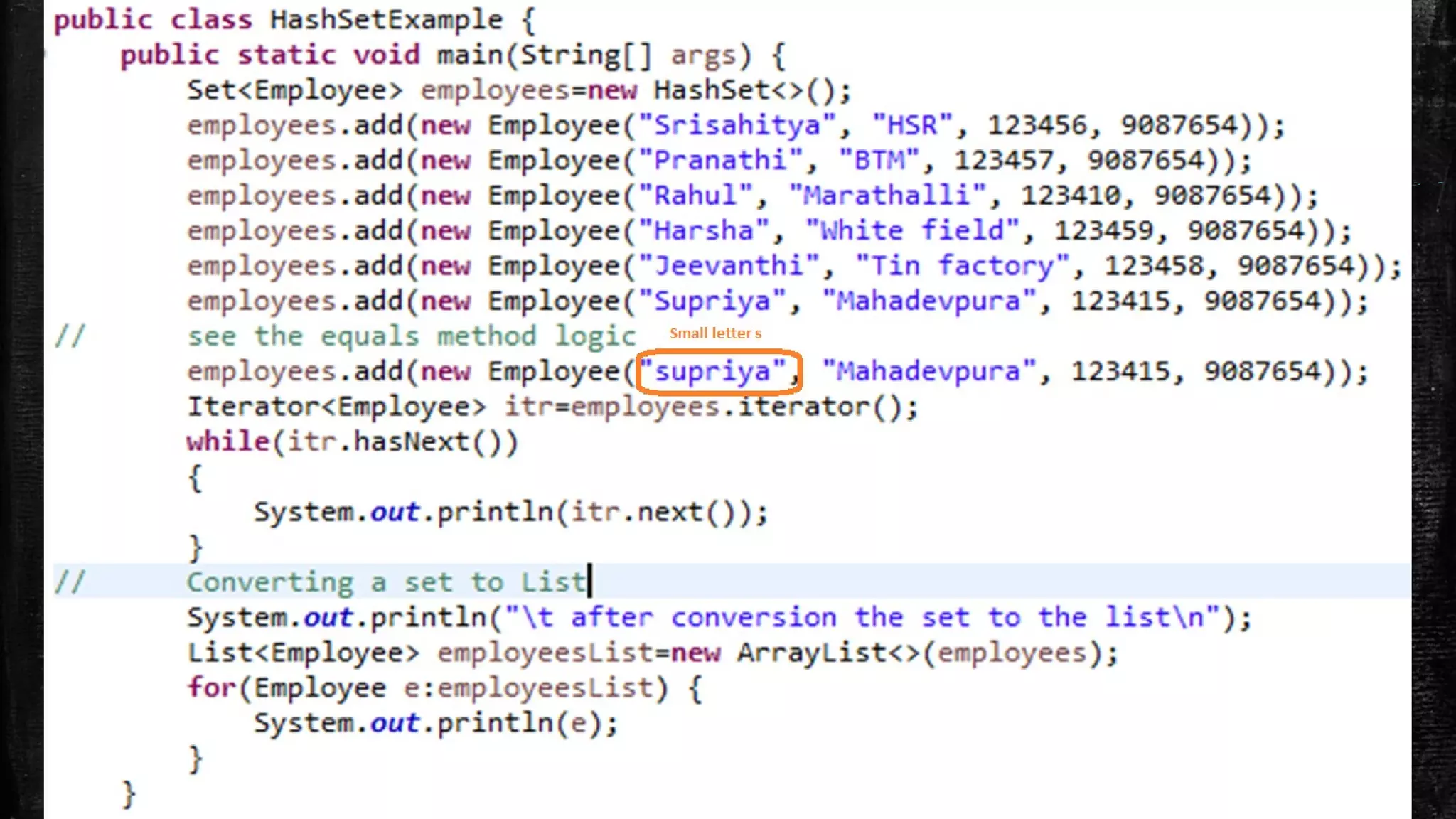The width and height of the screenshot is (1456, 819).
Task: Place cursor after "Converting a set to List"
Action: coord(589,582)
